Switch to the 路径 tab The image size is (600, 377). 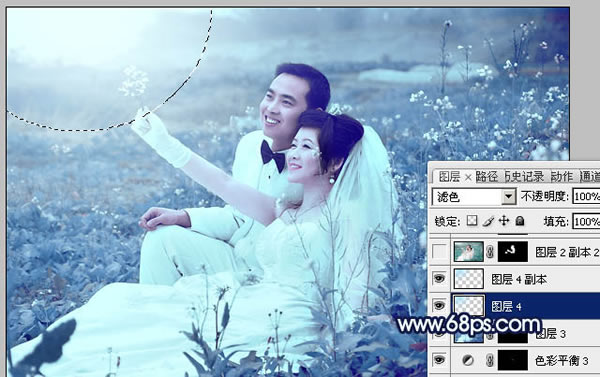point(486,176)
